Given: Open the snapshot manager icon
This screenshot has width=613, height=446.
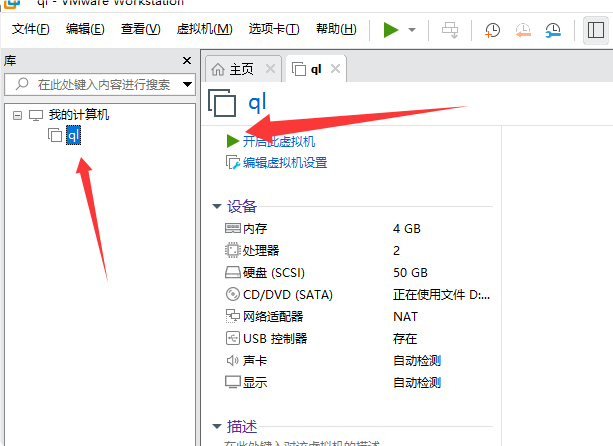Looking at the screenshot, I should 553,30.
